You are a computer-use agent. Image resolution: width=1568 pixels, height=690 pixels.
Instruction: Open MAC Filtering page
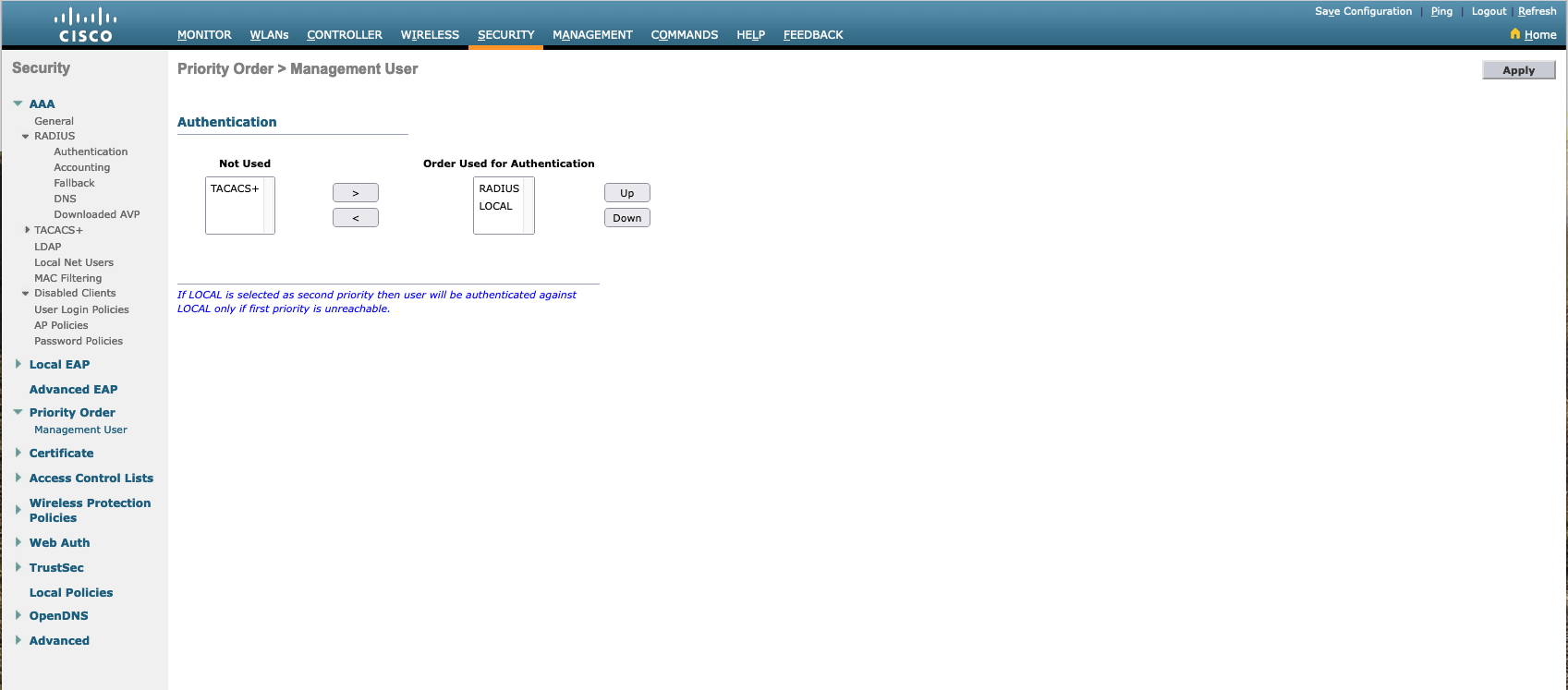[x=67, y=278]
